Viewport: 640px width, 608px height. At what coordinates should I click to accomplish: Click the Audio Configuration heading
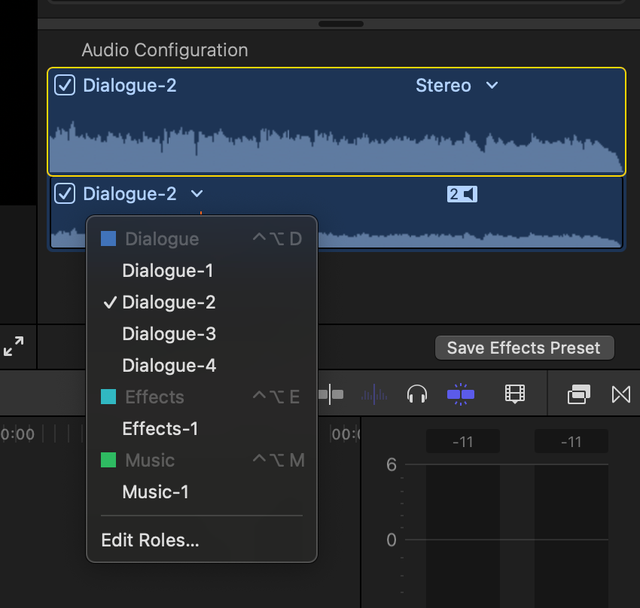click(164, 50)
